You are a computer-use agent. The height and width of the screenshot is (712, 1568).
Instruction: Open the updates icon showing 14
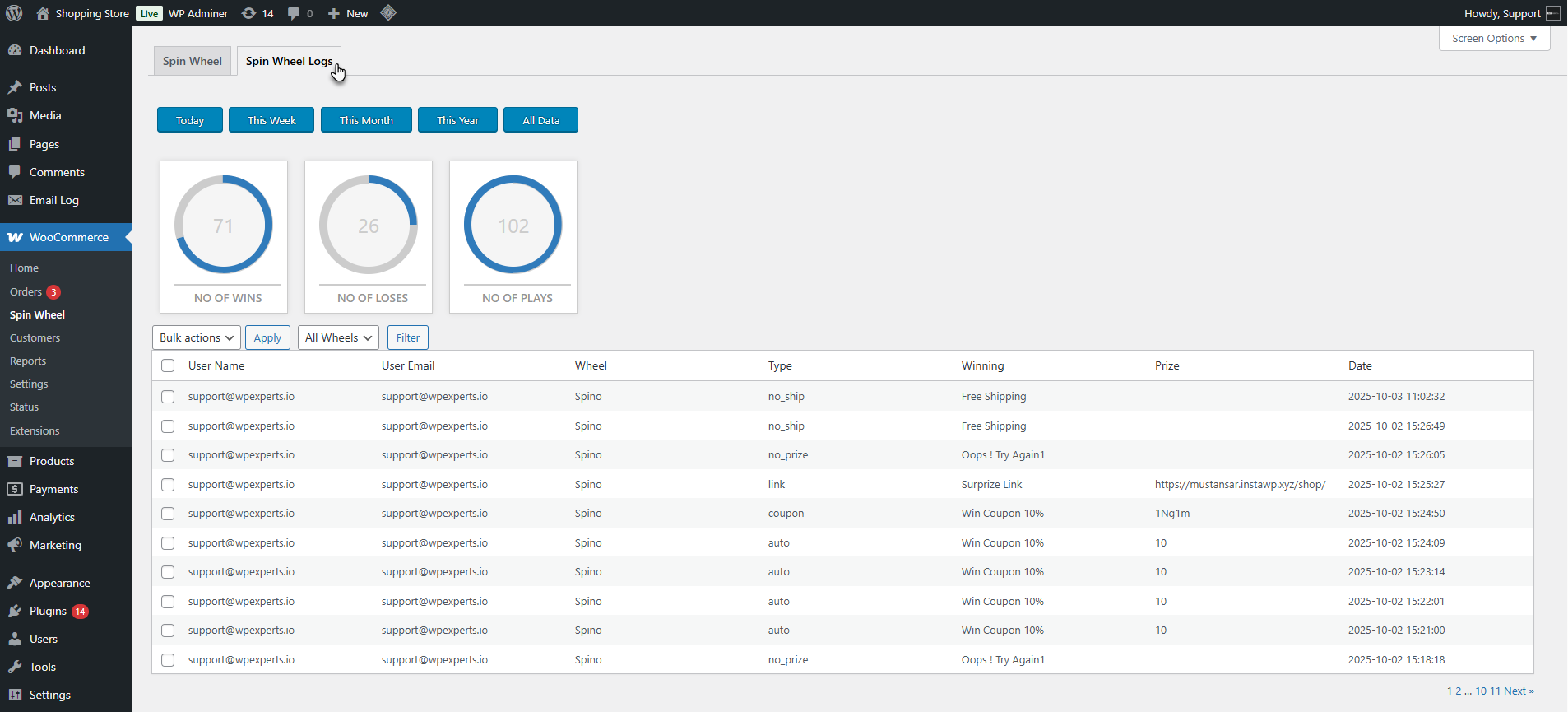[x=248, y=13]
